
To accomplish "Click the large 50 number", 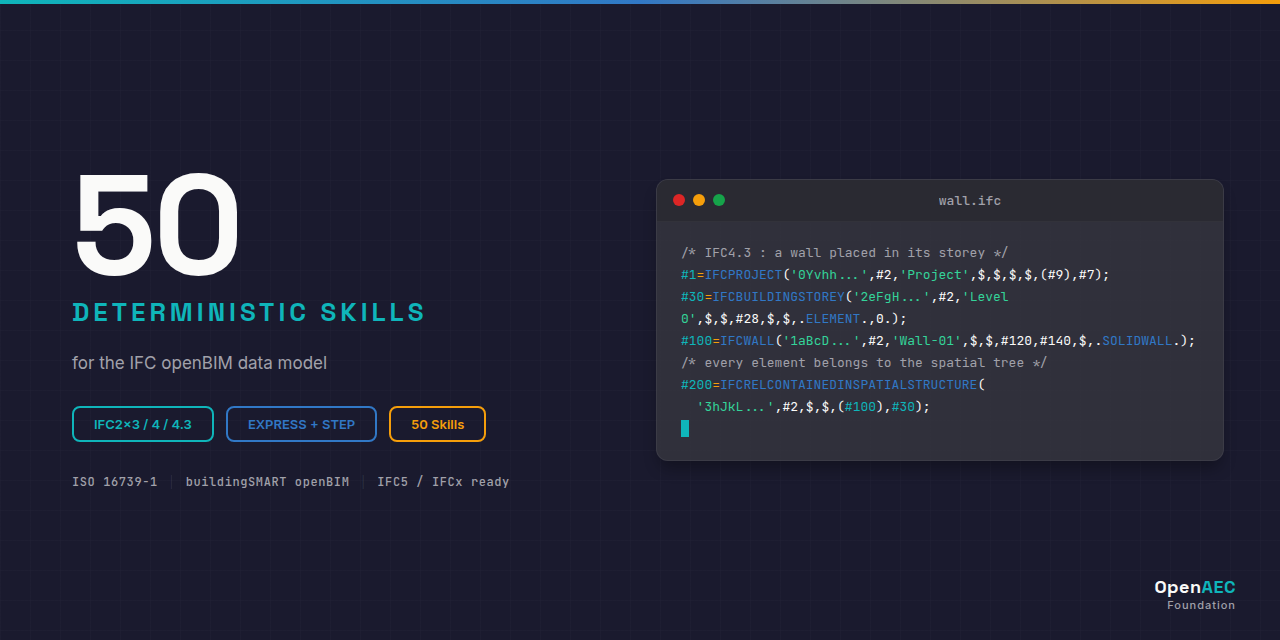I will pos(157,226).
